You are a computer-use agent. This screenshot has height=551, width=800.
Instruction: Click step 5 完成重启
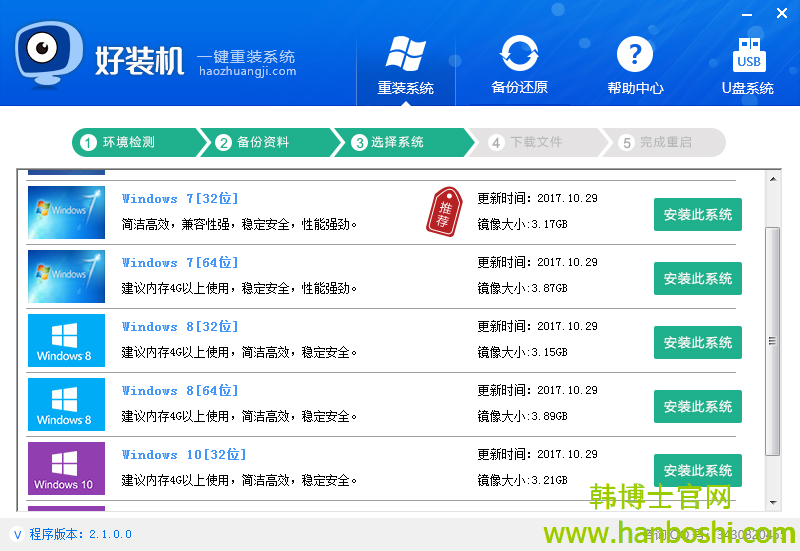(x=663, y=142)
